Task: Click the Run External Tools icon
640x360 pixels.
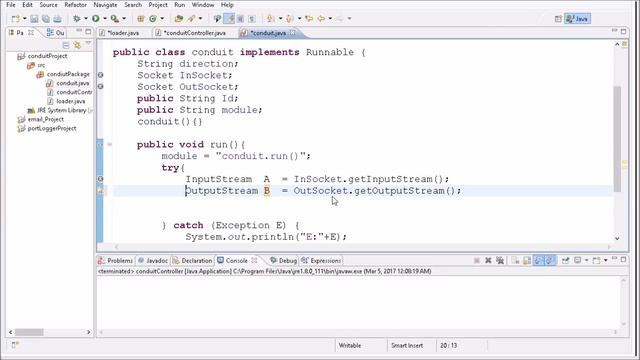Action: (x=115, y=19)
